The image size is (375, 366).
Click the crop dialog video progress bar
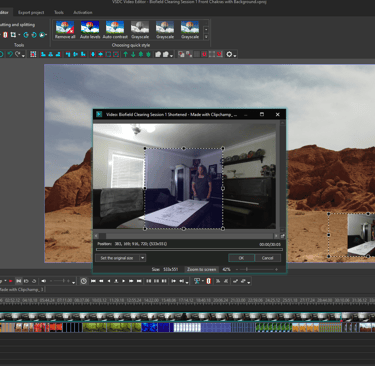pyautogui.click(x=189, y=249)
